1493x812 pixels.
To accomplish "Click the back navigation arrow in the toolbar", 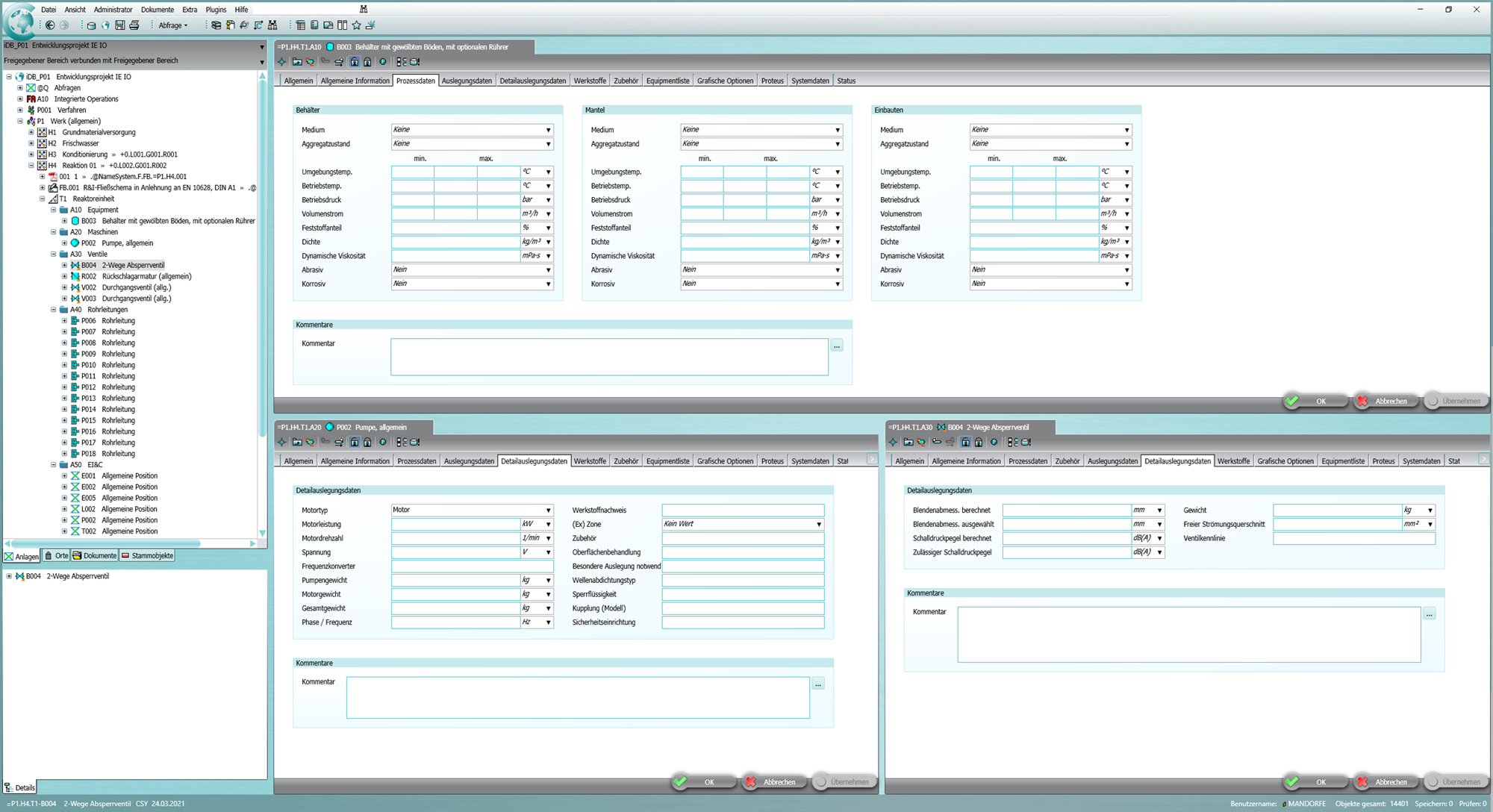I will pyautogui.click(x=50, y=25).
